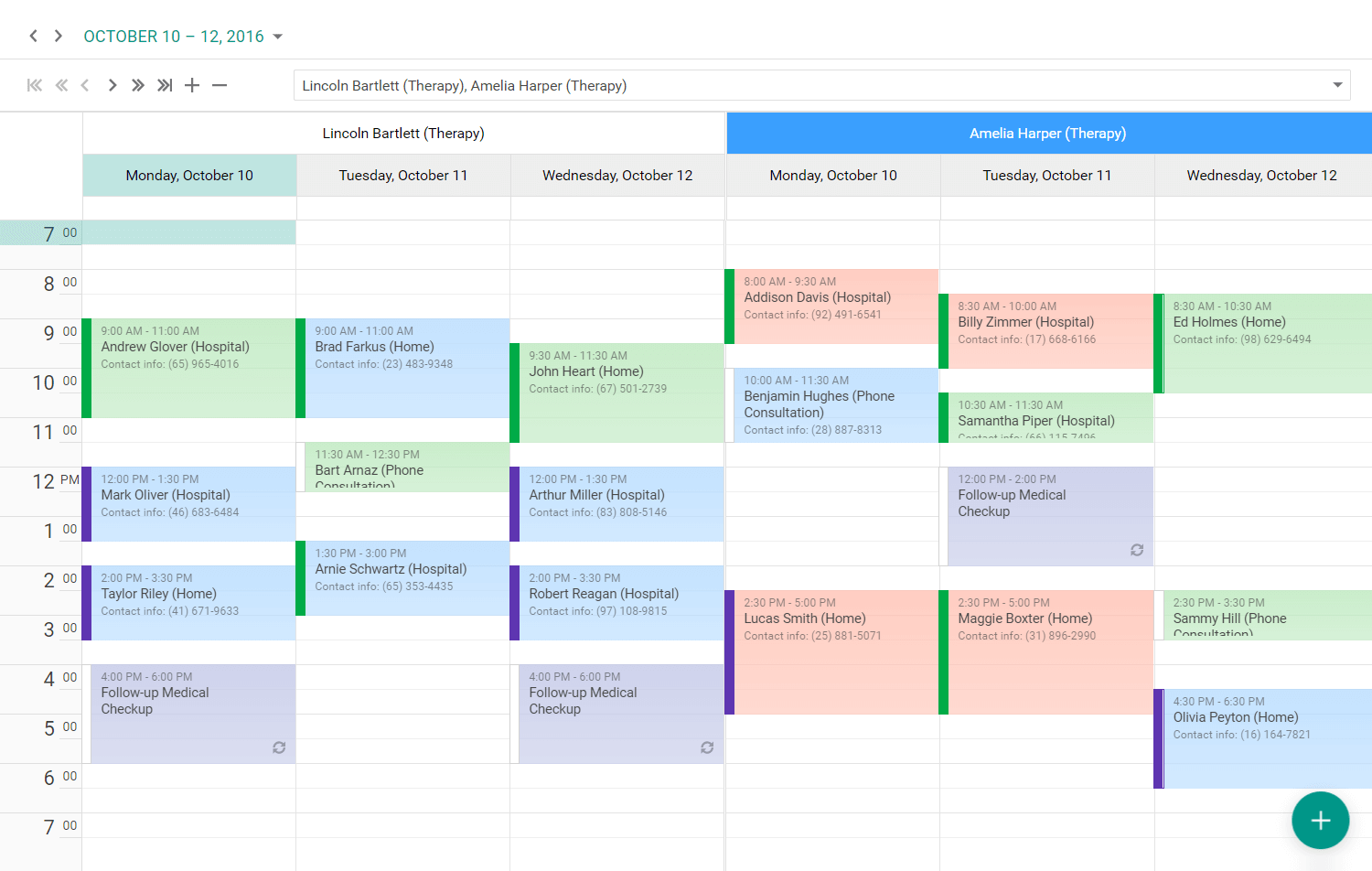Click Tuesday, October 11 header under Lincoln Bartlett

pos(403,176)
